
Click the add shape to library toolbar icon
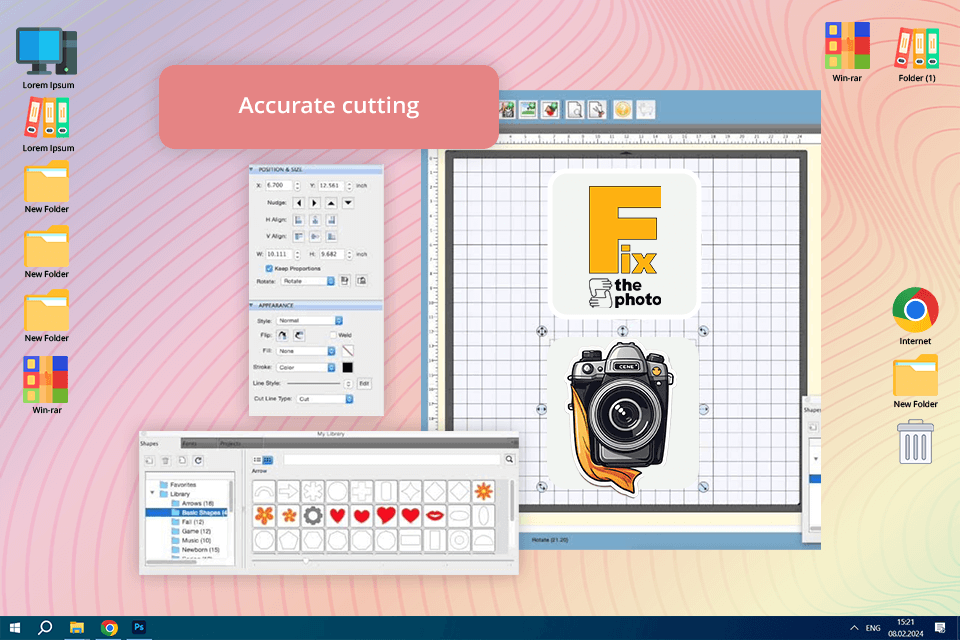(550, 110)
